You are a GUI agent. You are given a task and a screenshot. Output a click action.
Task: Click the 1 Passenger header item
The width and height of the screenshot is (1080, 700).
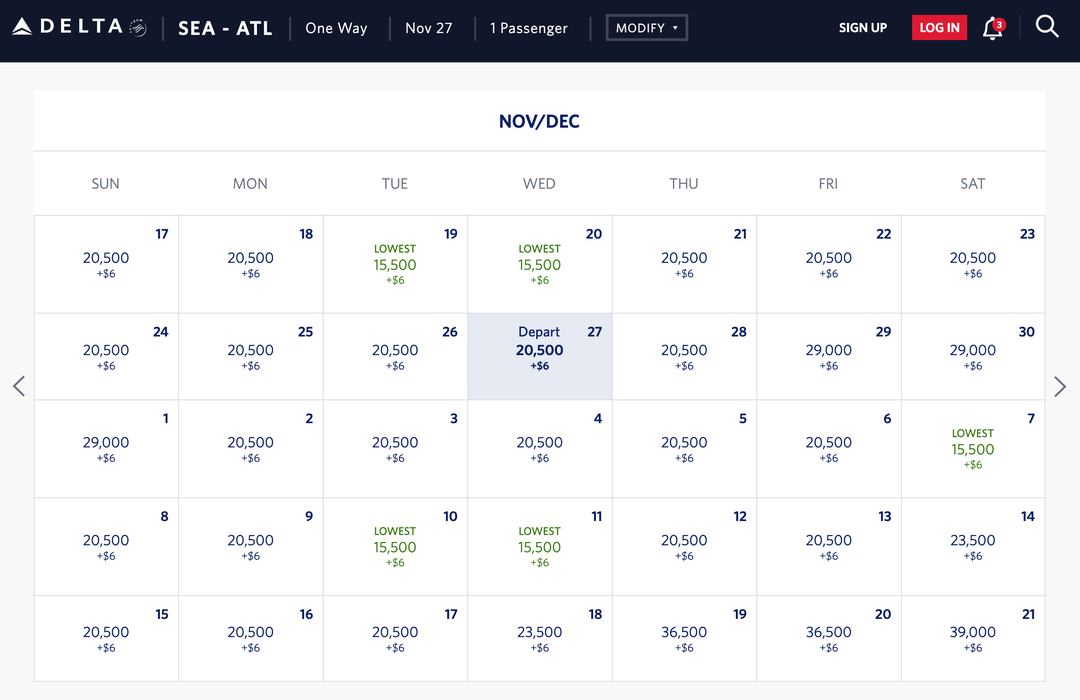tap(528, 28)
